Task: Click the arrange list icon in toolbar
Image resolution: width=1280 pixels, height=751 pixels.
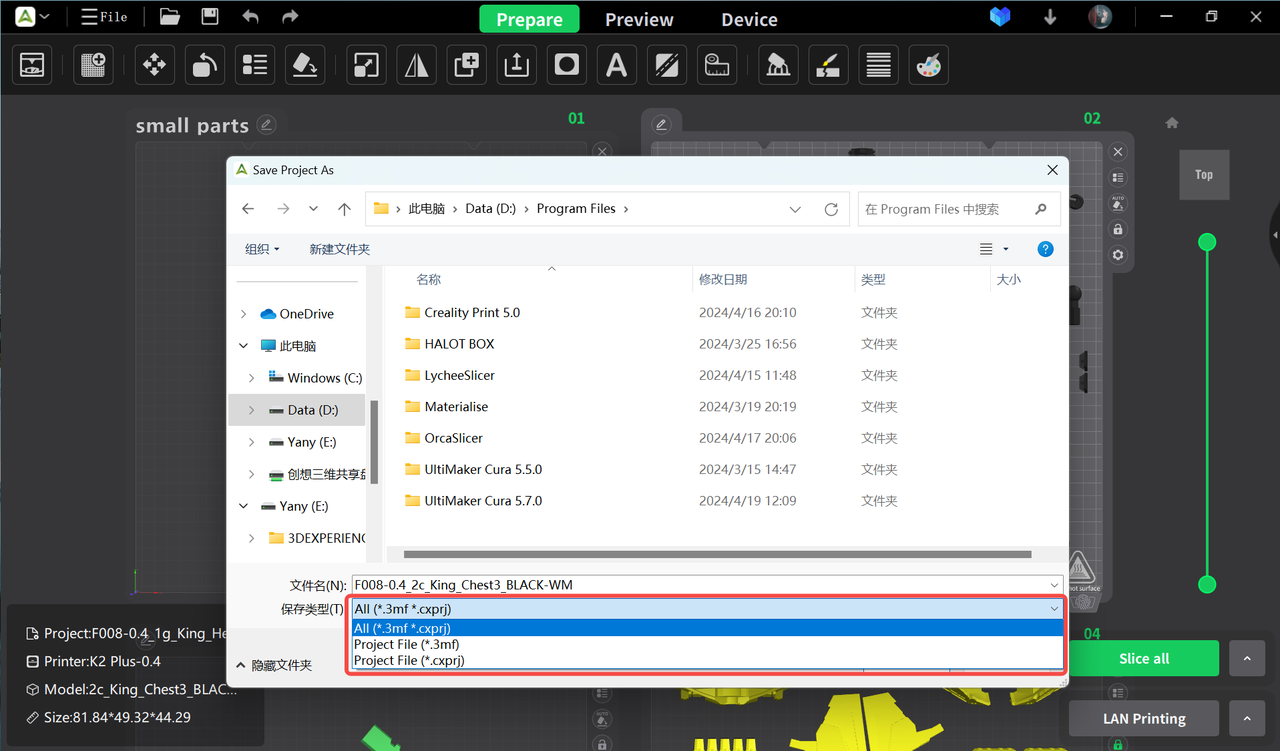Action: click(254, 65)
